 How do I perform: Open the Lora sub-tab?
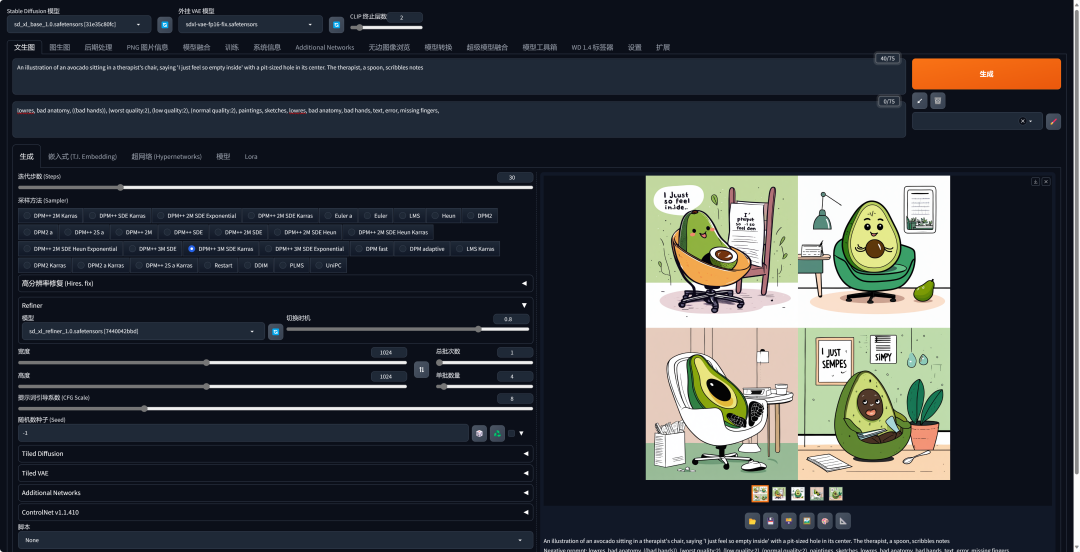[x=251, y=156]
